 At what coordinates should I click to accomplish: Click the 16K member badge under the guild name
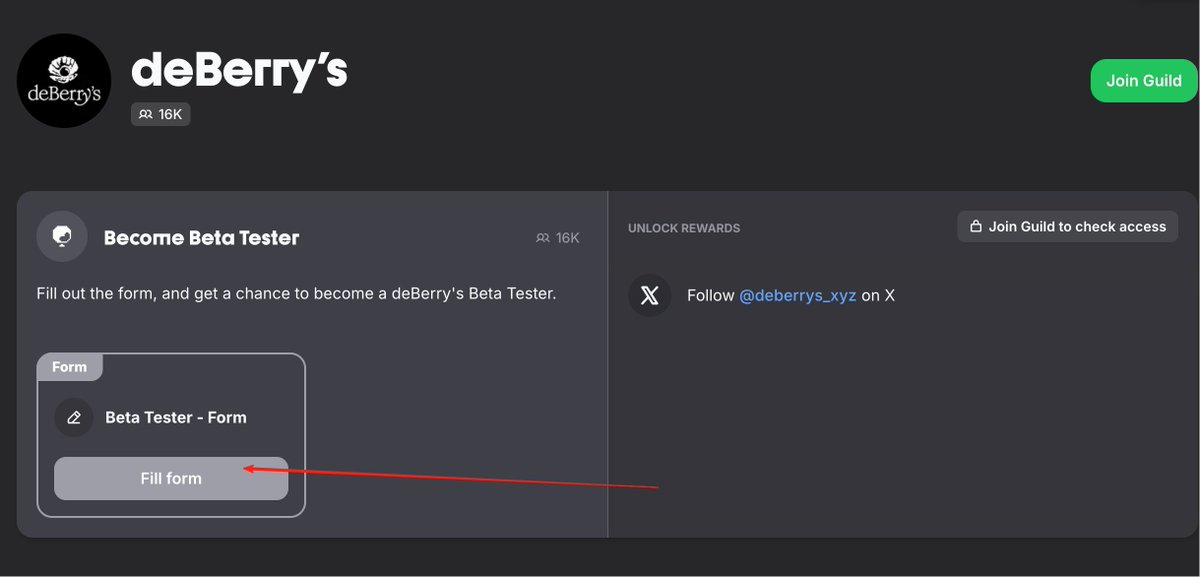160,115
